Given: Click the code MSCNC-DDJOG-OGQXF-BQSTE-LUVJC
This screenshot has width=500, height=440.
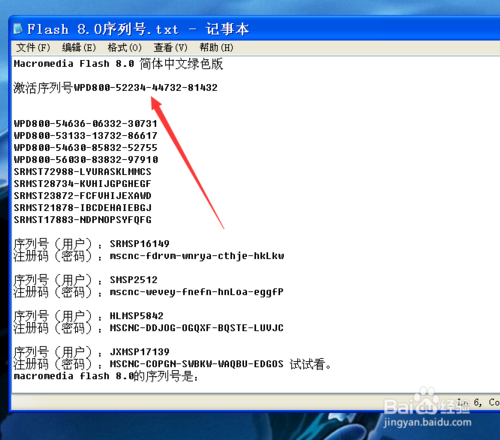Looking at the screenshot, I should pyautogui.click(x=197, y=328).
